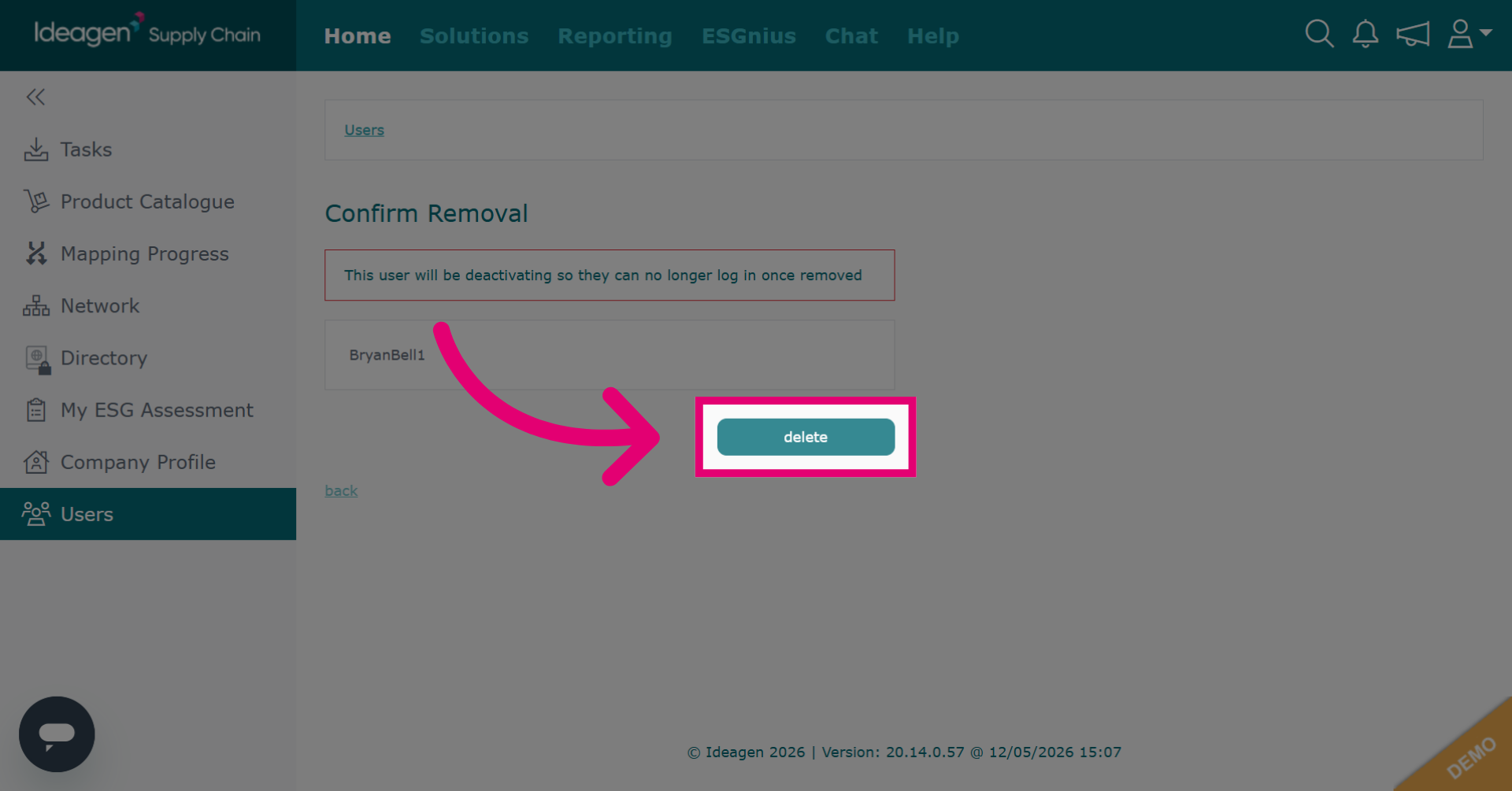Image resolution: width=1512 pixels, height=791 pixels.
Task: Open Company Profile page
Action: 148,462
